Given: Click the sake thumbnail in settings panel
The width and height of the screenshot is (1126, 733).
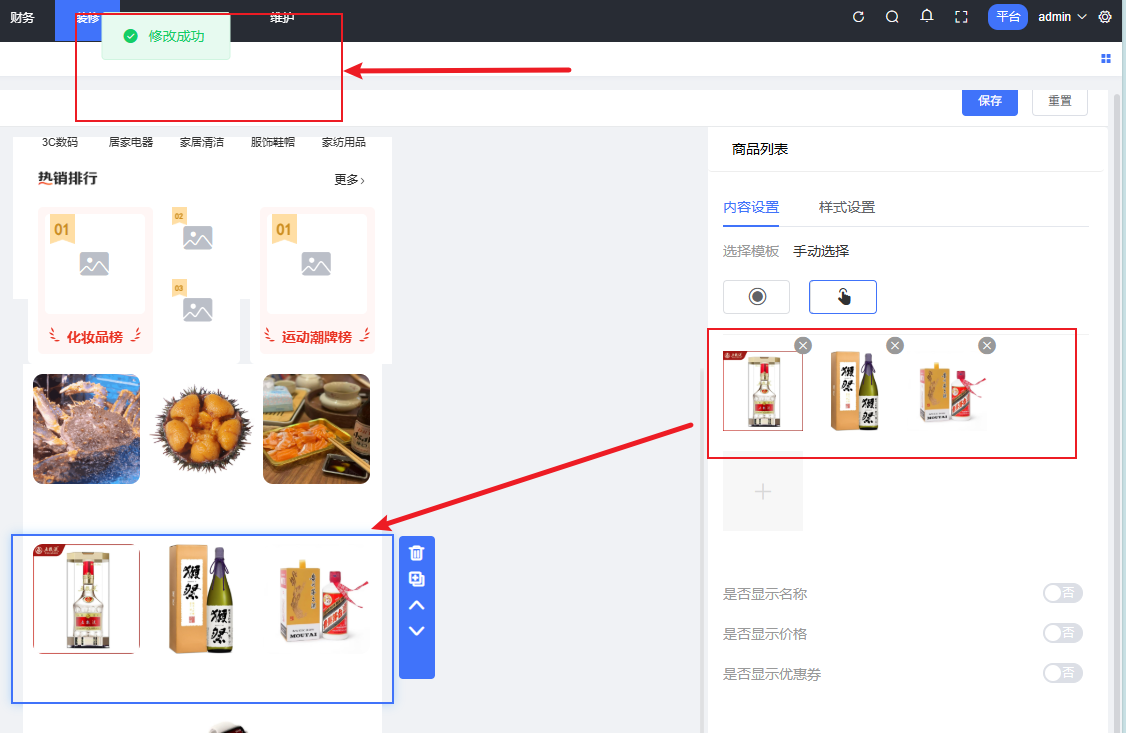Looking at the screenshot, I should pyautogui.click(x=855, y=391).
